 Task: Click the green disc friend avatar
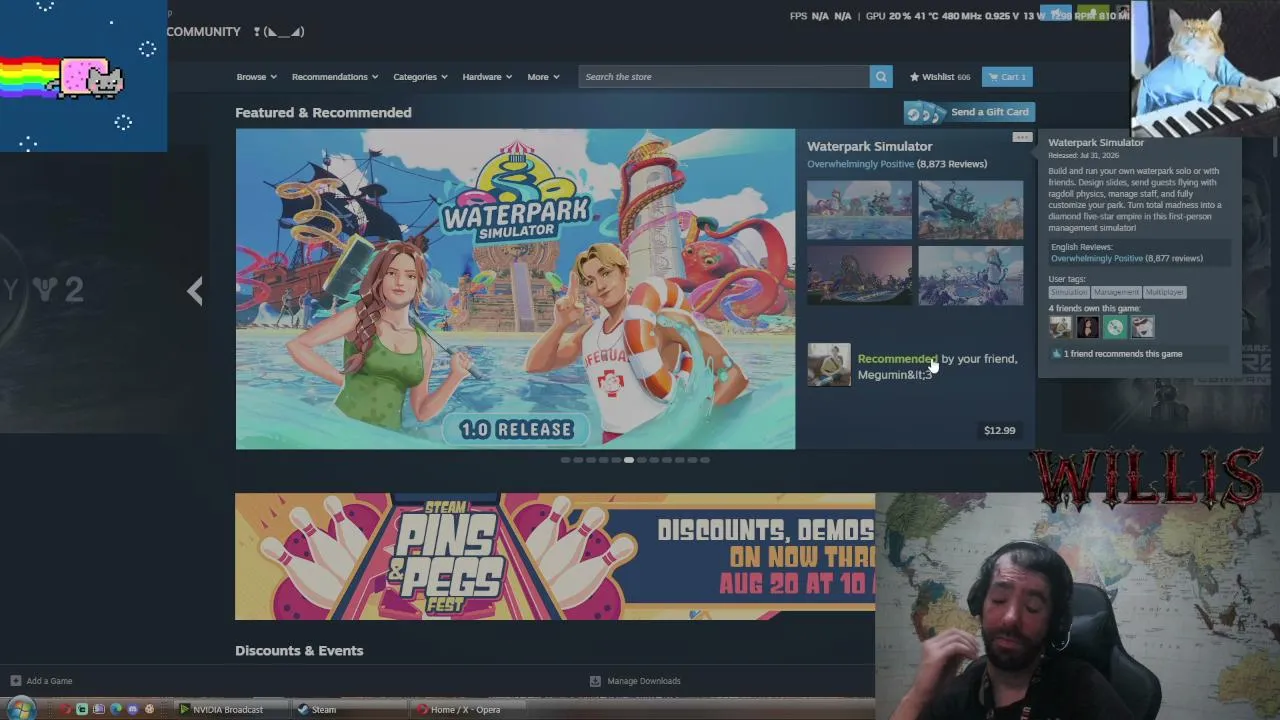(1115, 327)
